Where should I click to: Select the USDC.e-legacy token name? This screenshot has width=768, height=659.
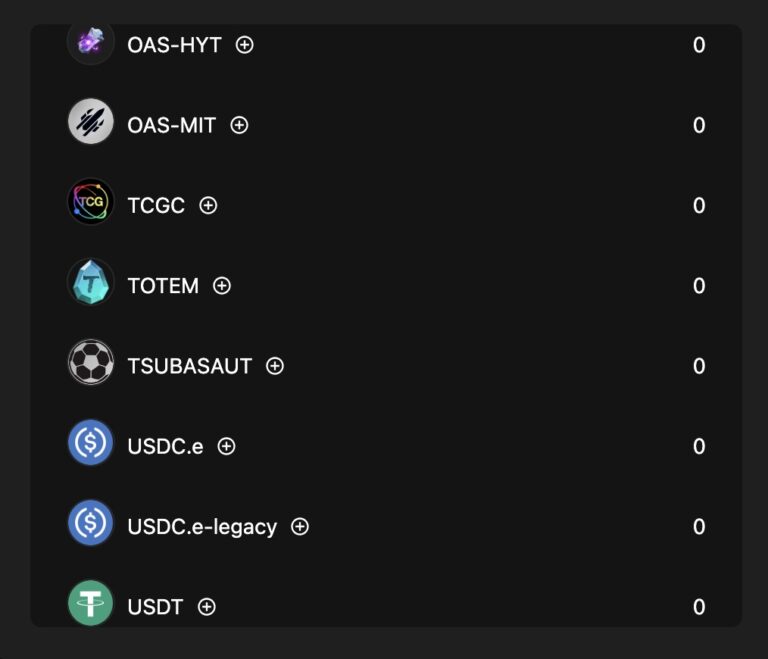(202, 526)
